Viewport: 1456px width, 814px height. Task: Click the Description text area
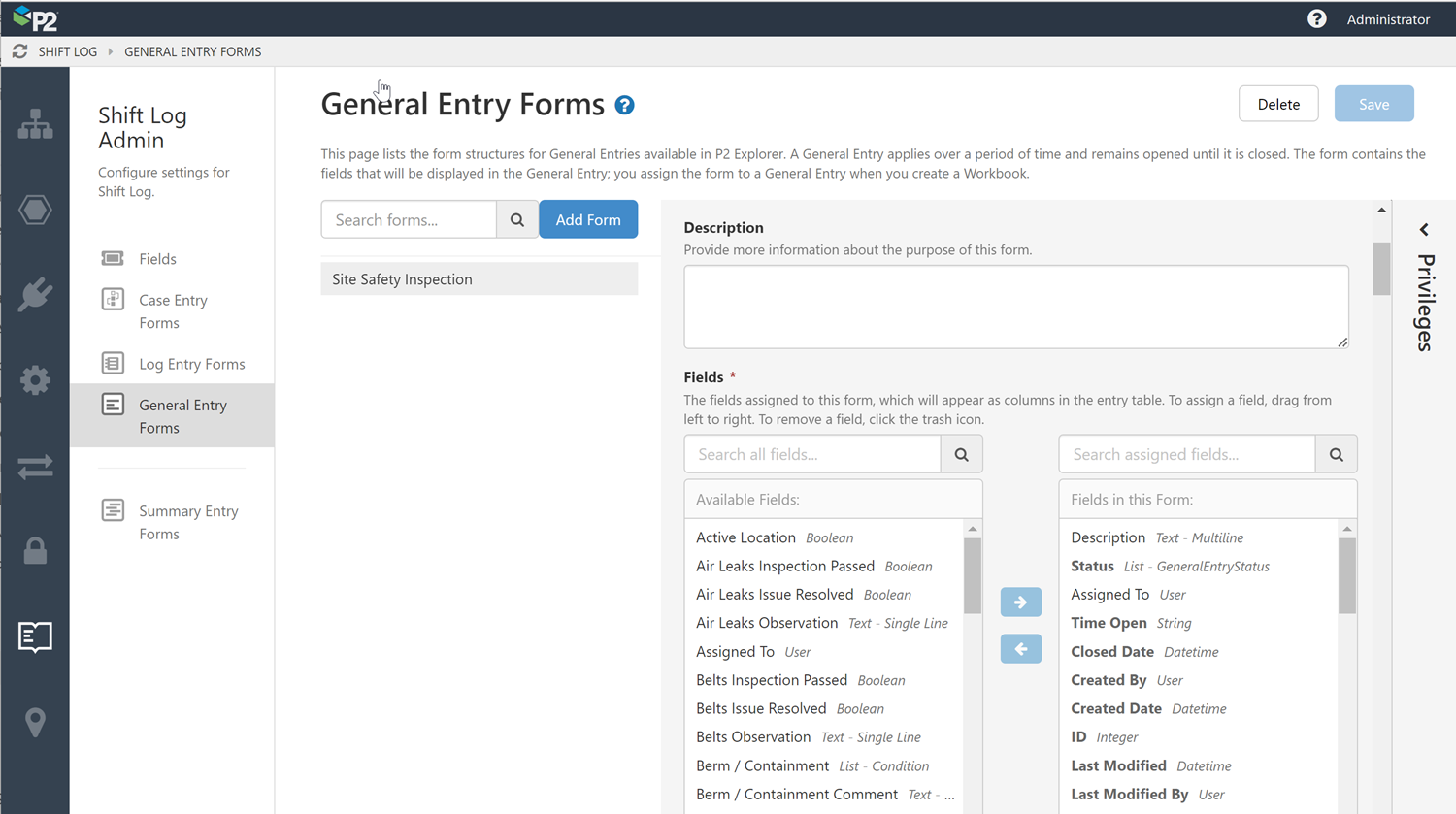coord(1015,307)
